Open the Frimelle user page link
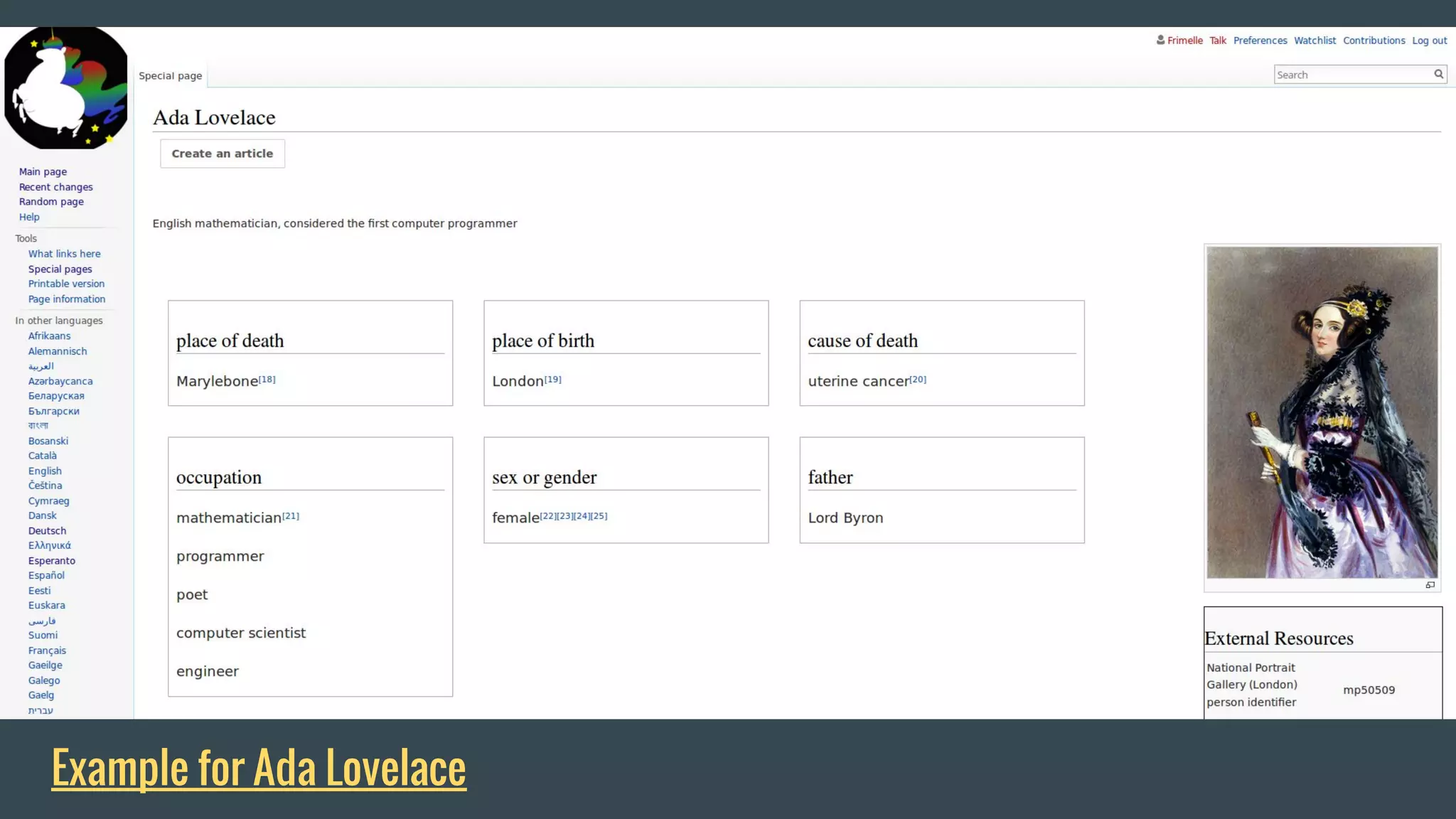 1184,41
